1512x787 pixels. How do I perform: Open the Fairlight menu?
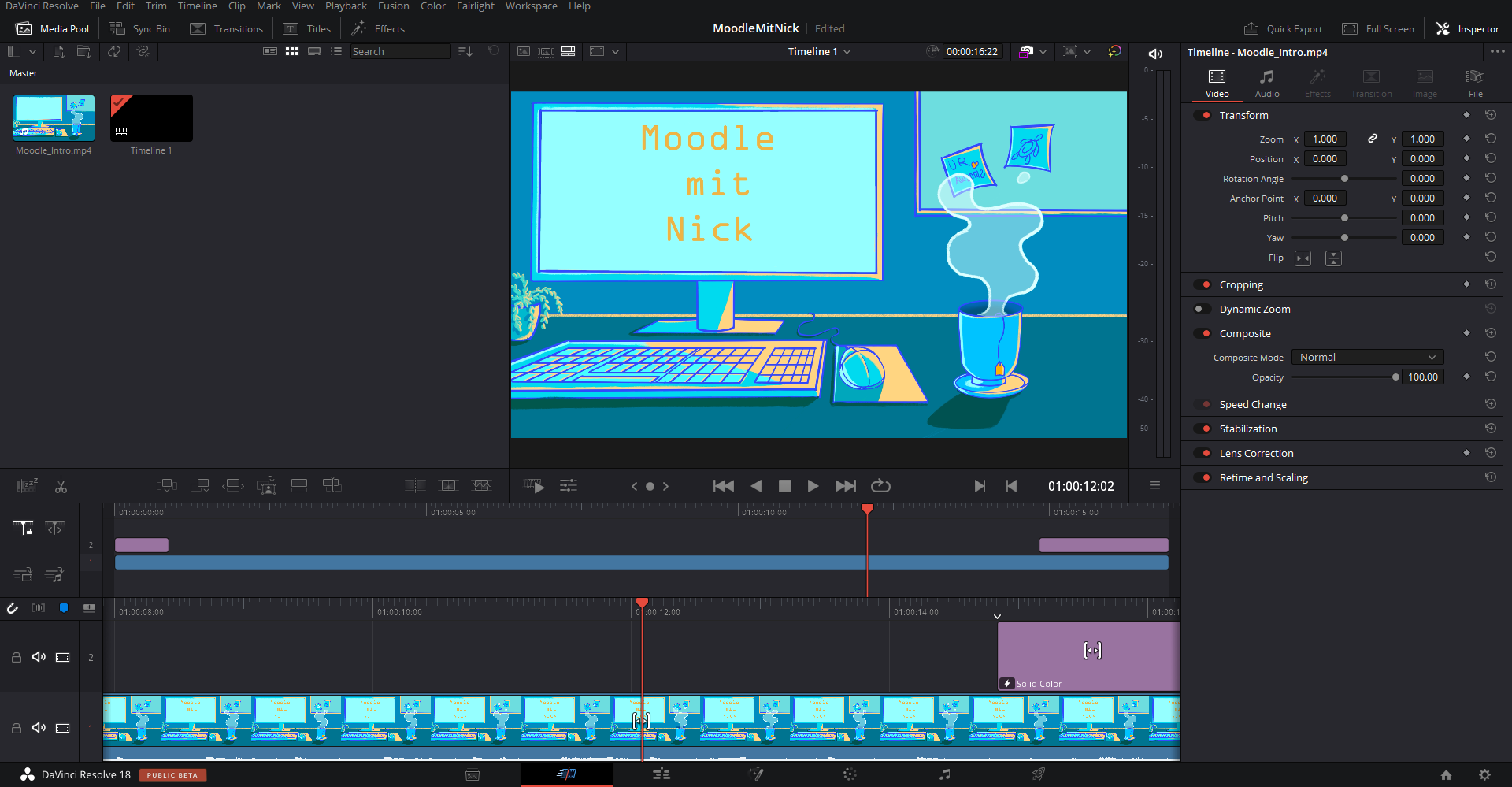coord(476,6)
